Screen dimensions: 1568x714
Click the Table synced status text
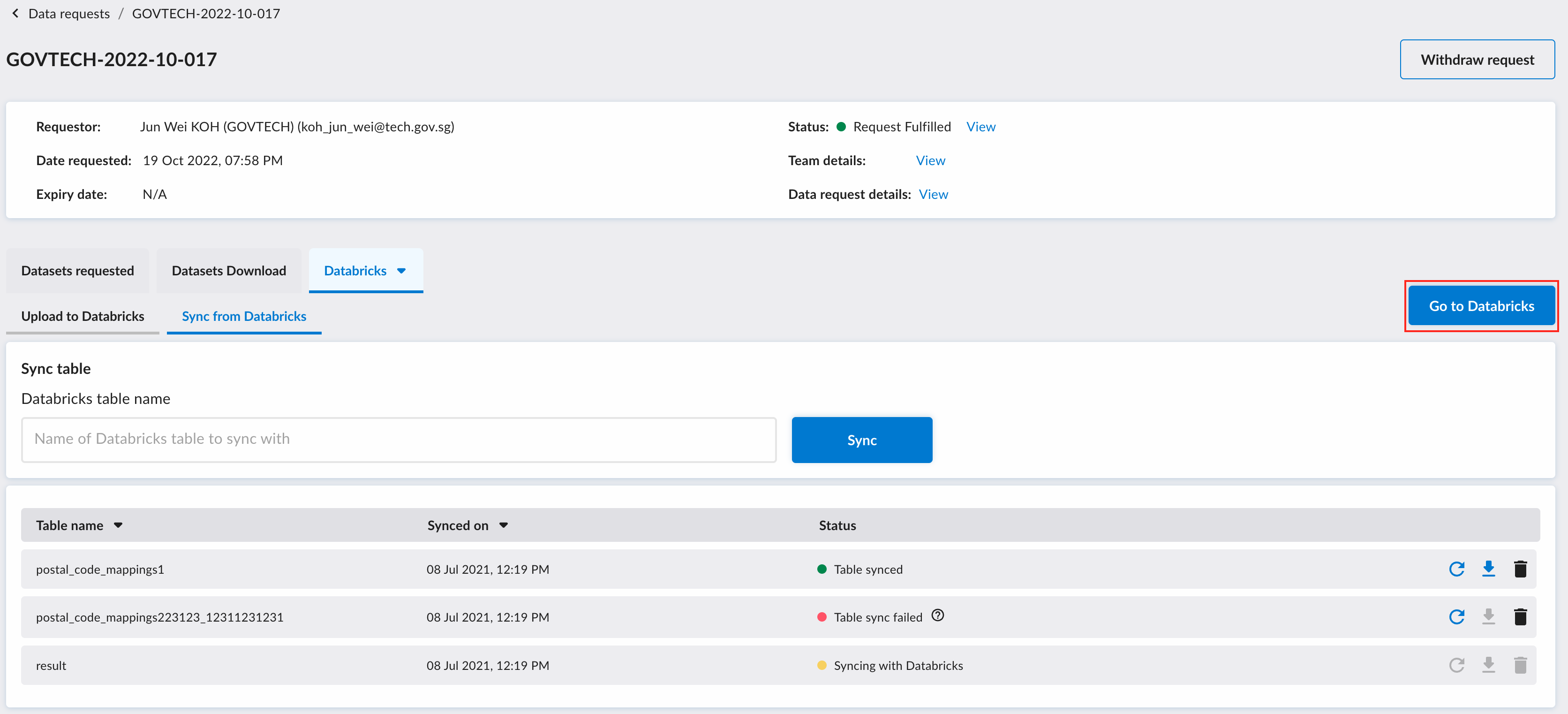tap(868, 569)
